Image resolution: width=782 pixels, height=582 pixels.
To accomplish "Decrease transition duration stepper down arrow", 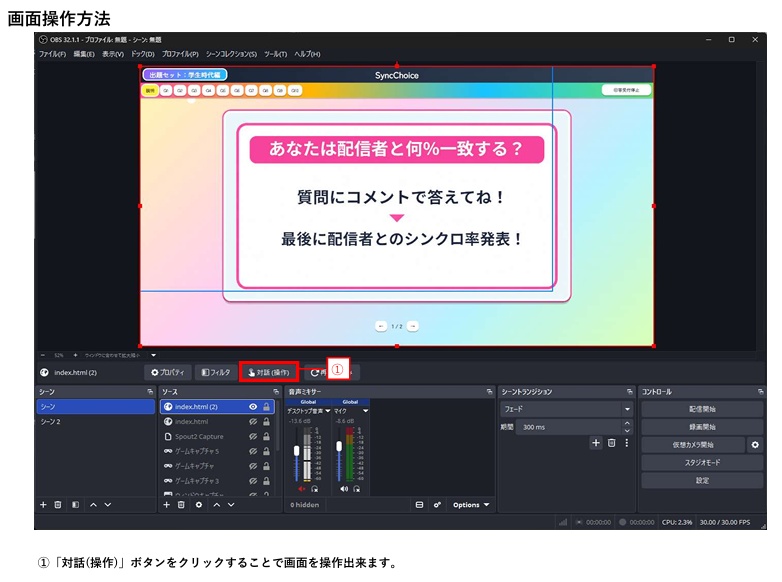I will coord(627,430).
